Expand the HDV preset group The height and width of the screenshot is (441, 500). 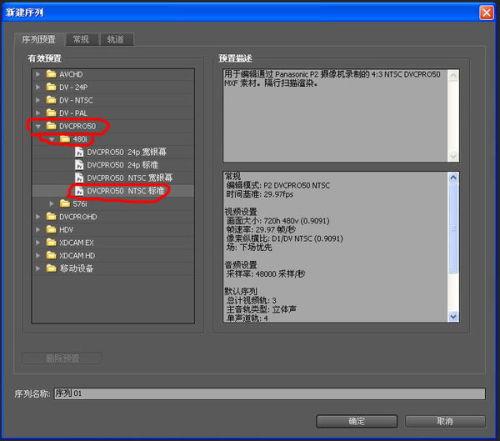pyautogui.click(x=38, y=230)
